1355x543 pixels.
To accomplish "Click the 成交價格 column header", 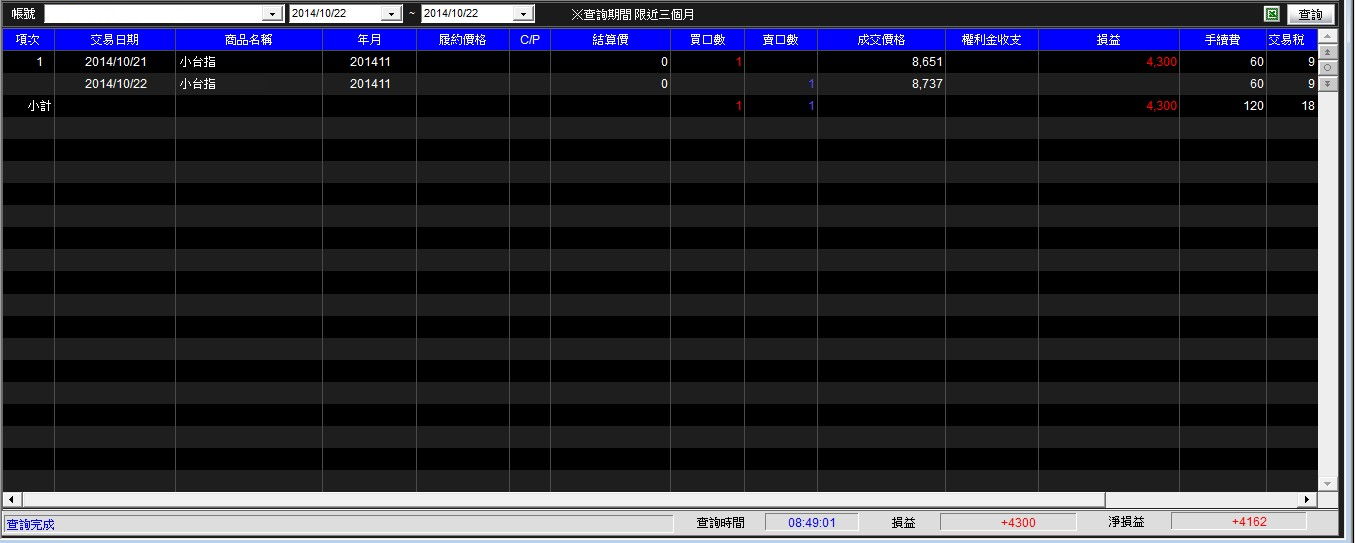I will pos(881,40).
